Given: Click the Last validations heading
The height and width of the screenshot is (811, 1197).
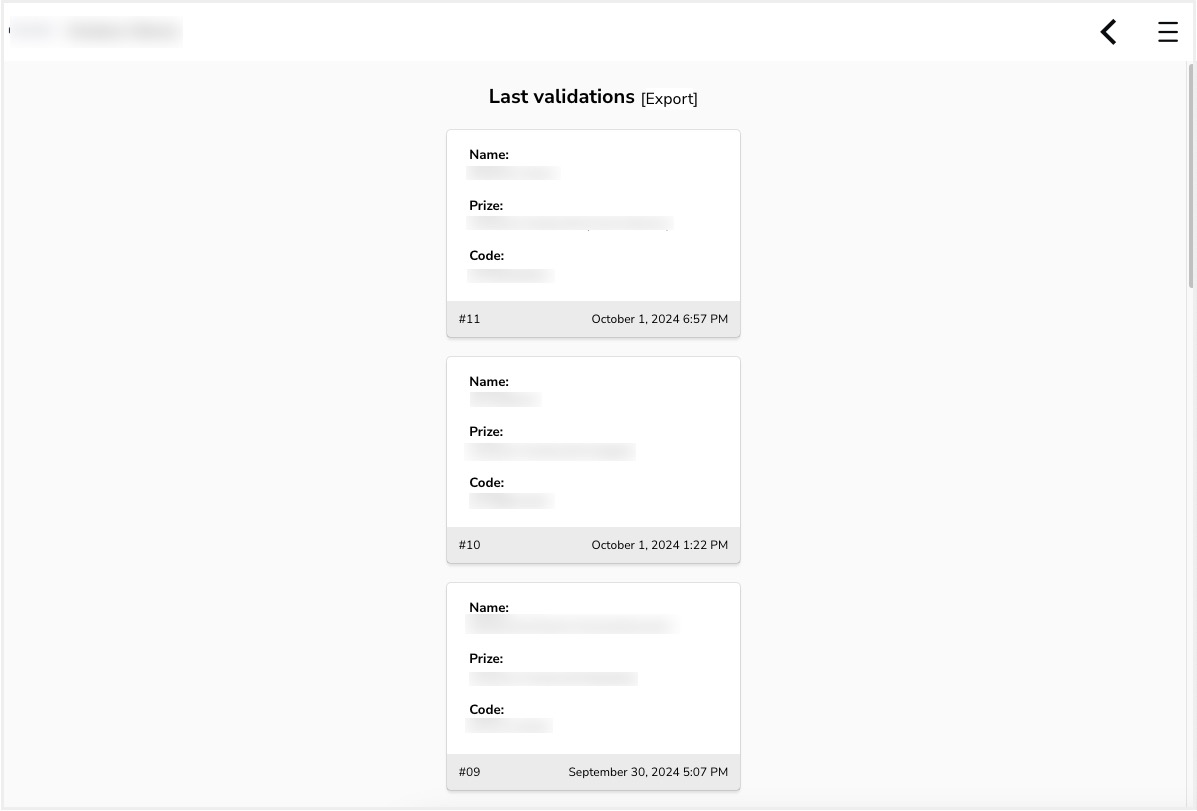Looking at the screenshot, I should coord(561,97).
